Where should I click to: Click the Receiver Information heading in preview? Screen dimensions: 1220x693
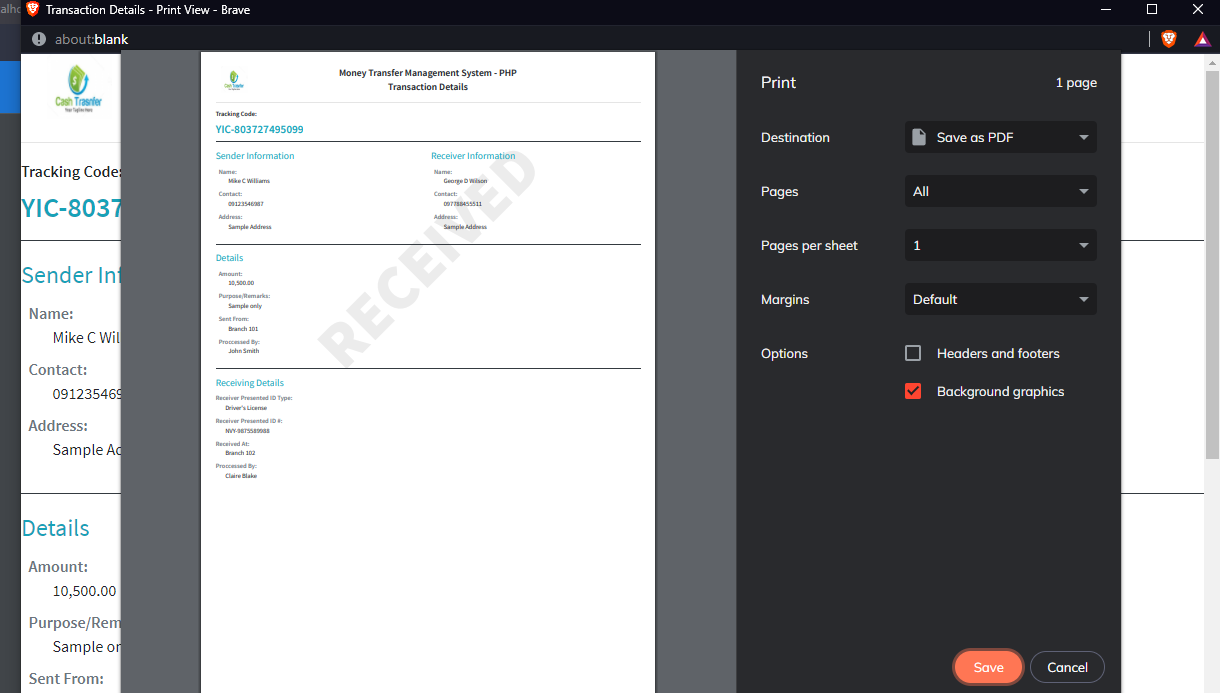tap(473, 156)
